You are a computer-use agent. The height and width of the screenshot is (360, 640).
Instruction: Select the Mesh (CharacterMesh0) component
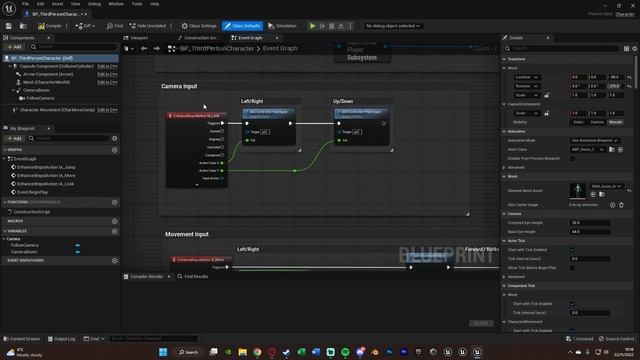click(46, 82)
